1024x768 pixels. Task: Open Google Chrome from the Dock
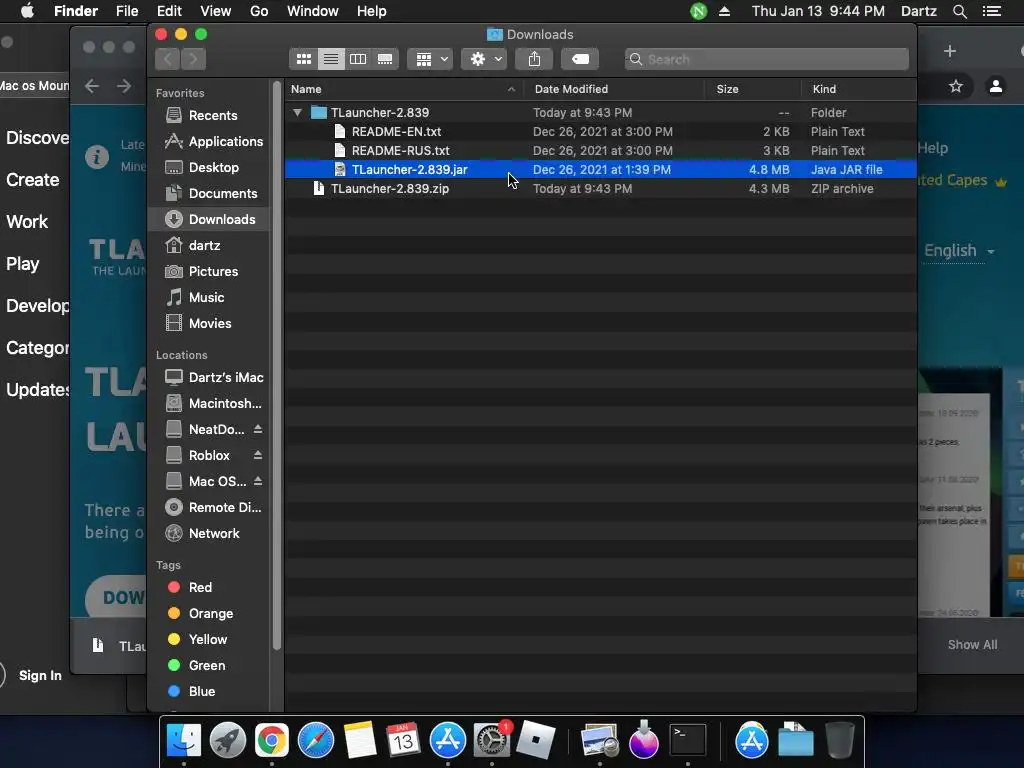pos(272,740)
